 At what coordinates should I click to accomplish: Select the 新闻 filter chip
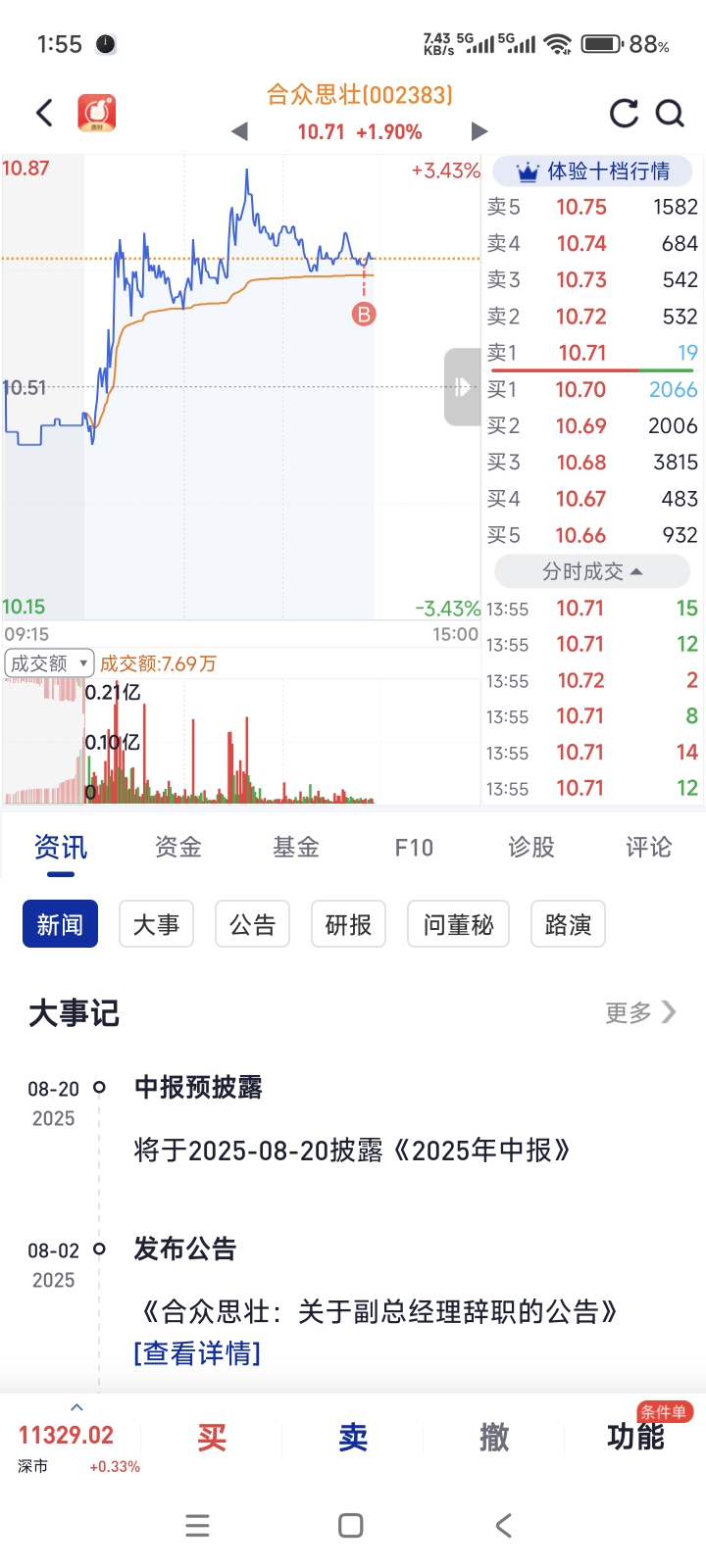[60, 924]
